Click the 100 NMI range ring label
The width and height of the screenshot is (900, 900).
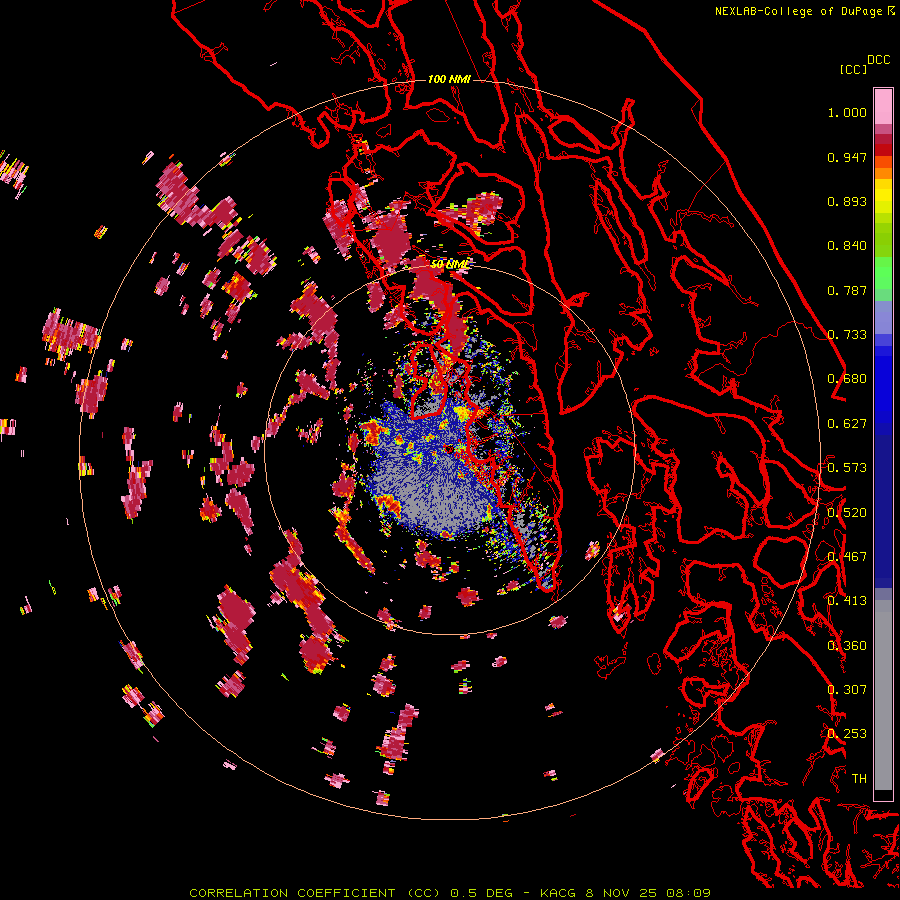click(449, 79)
